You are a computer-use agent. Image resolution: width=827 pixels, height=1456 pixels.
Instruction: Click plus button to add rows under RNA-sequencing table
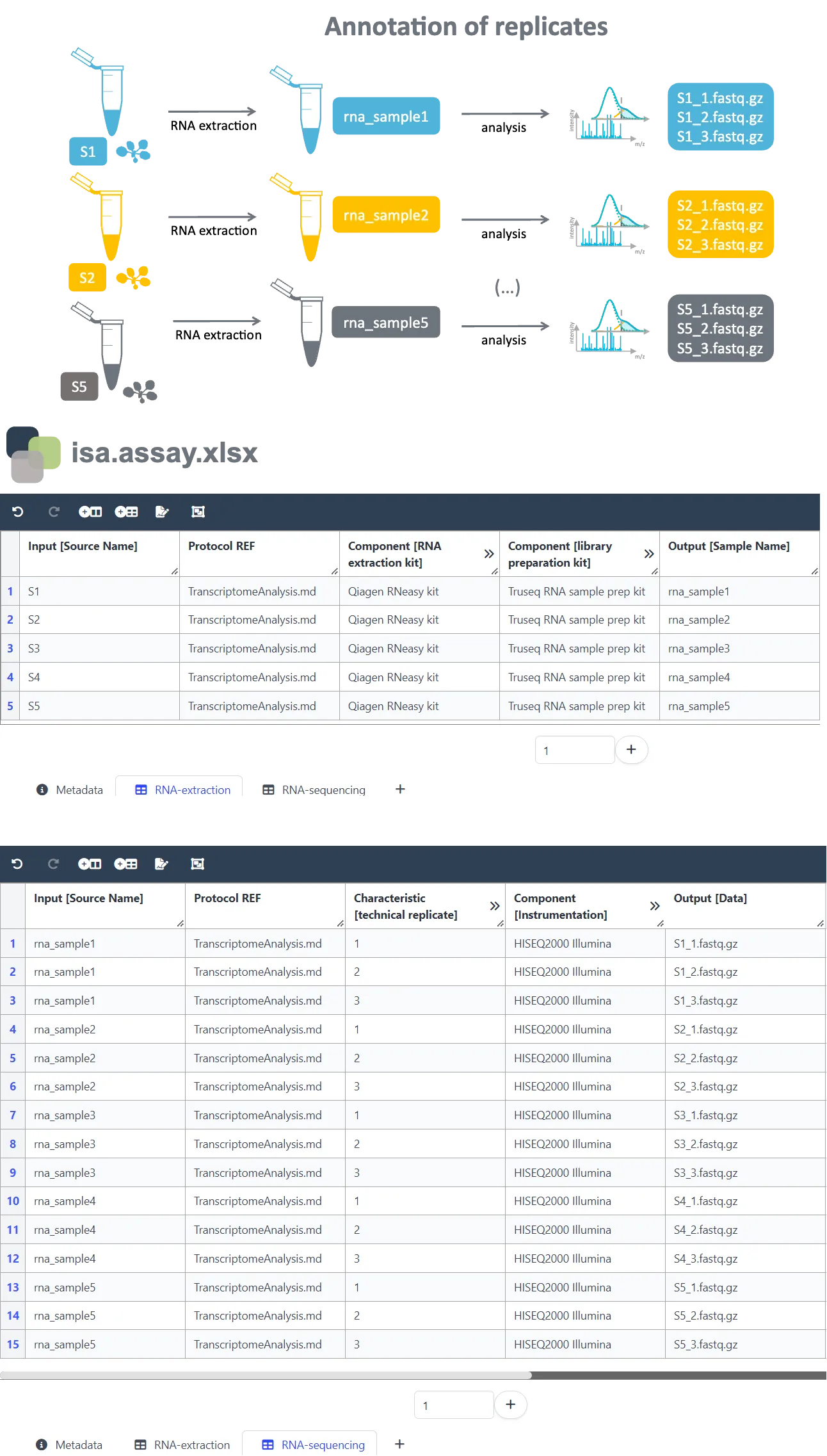pos(510,1404)
